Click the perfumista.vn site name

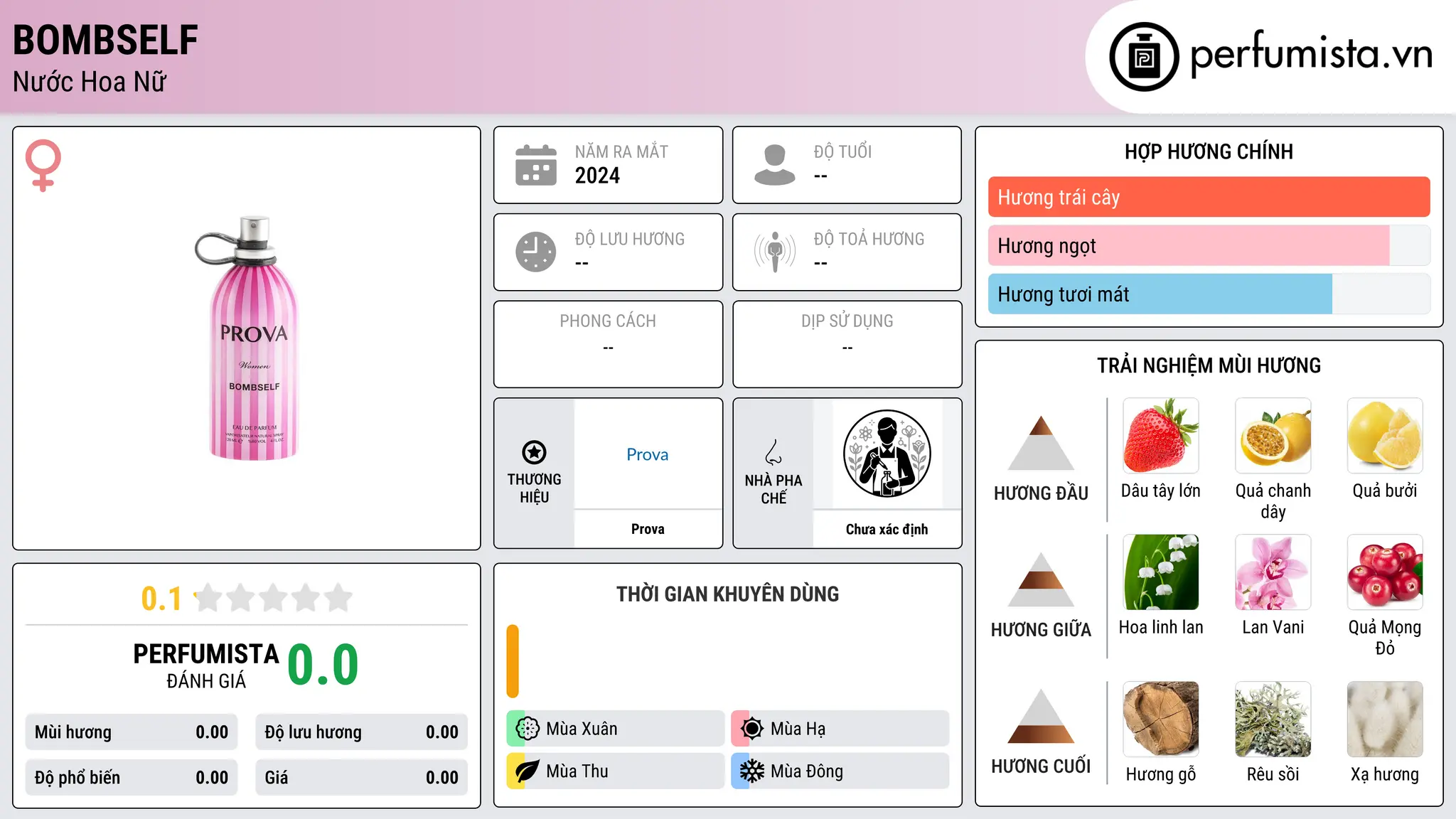tap(1312, 55)
